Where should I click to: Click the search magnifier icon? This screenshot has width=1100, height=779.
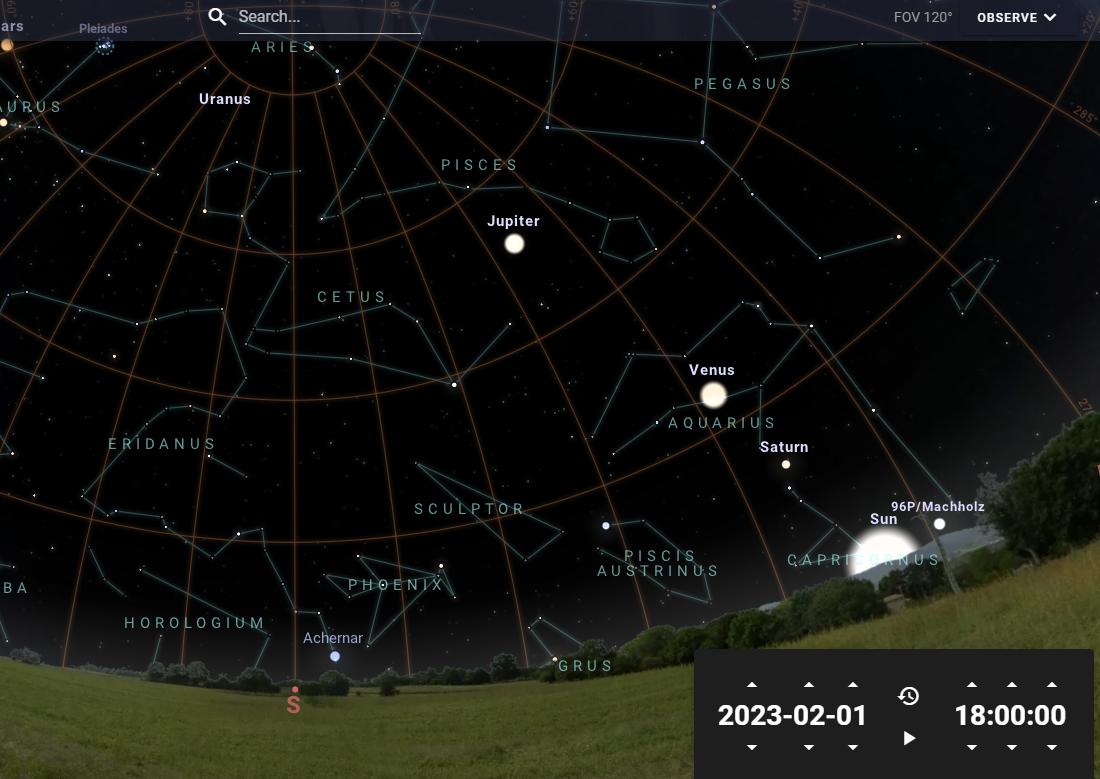click(x=218, y=17)
